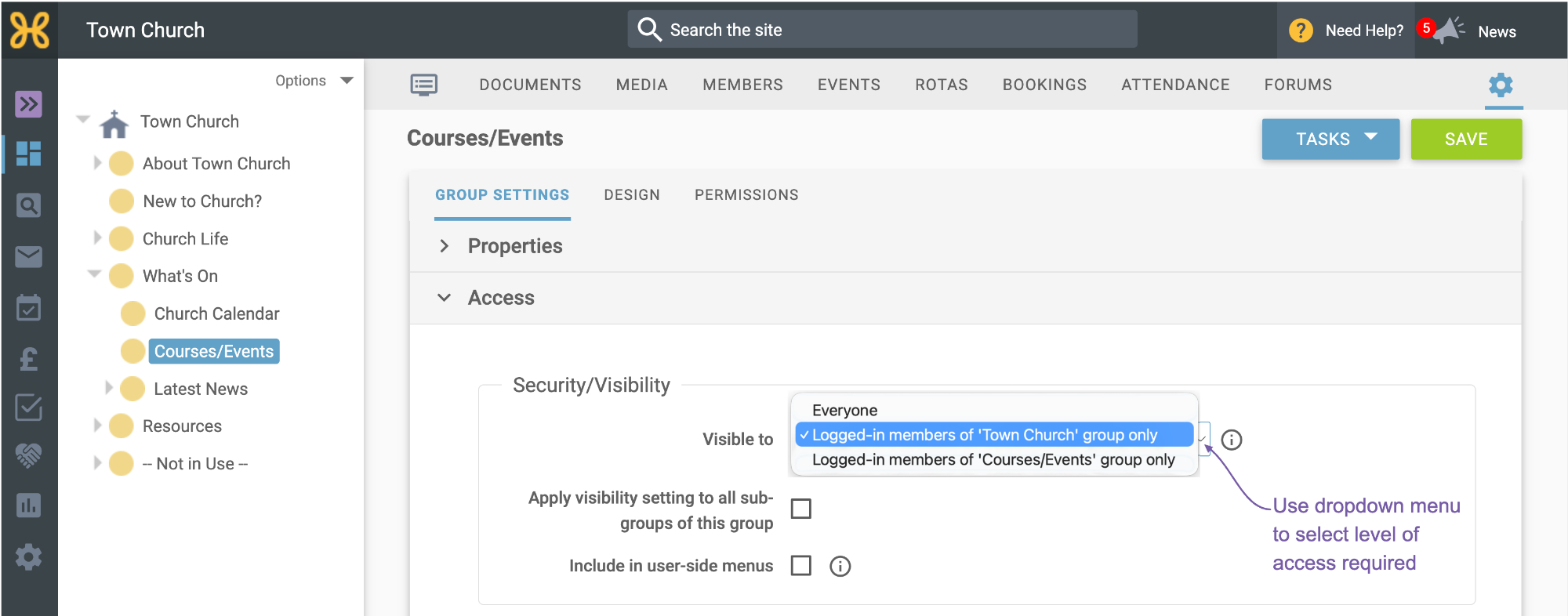1568x616 pixels.
Task: Tick apply visibility to all sub-groups checkbox
Action: pos(801,509)
